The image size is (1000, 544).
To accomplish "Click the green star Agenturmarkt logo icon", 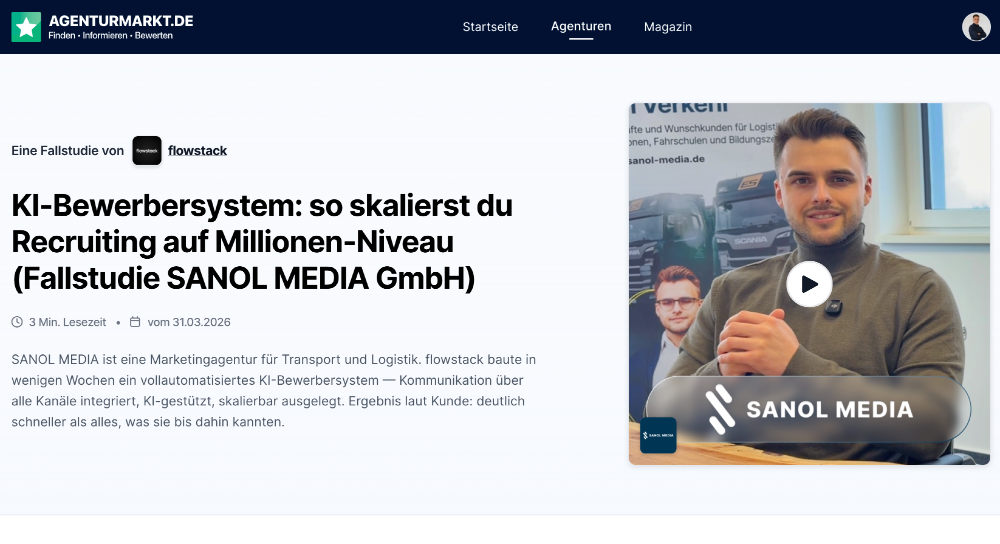I will click(x=26, y=27).
